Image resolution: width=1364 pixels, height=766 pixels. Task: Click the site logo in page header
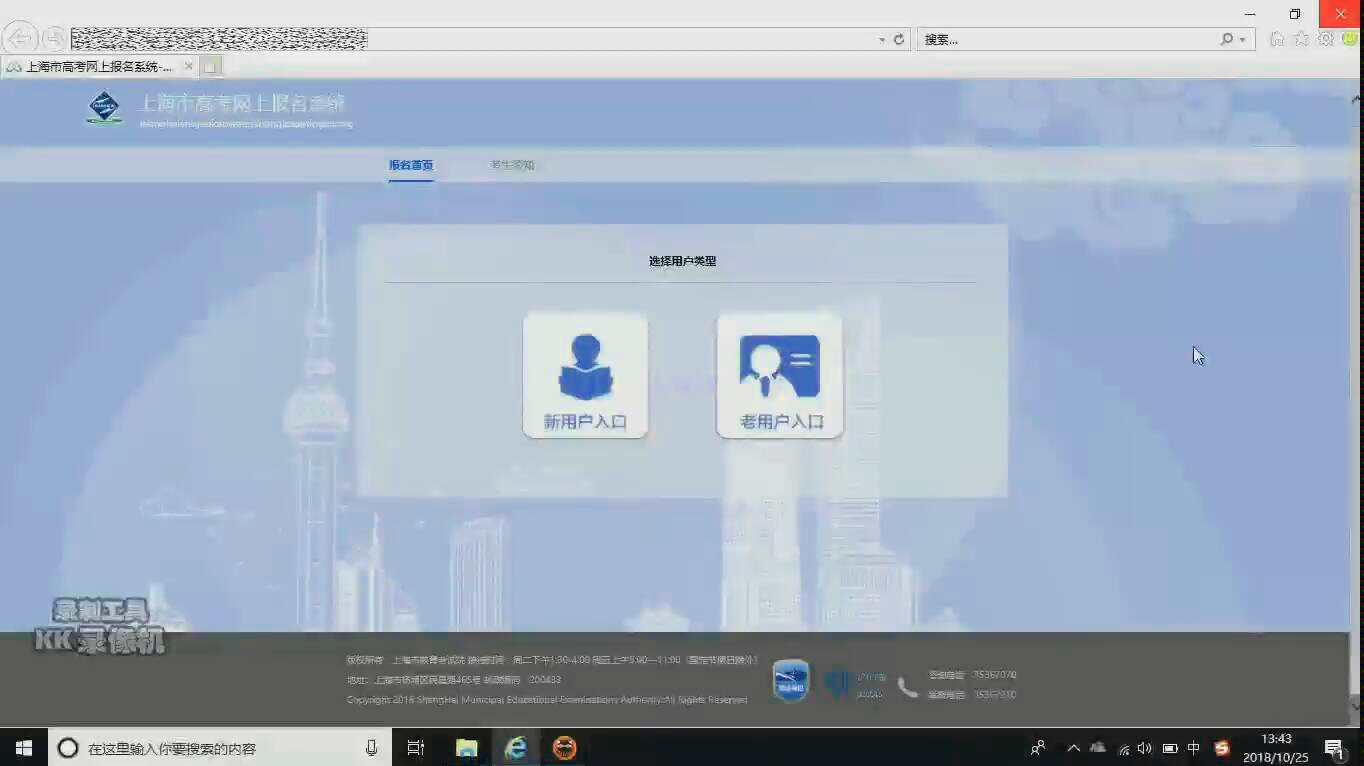coord(104,107)
